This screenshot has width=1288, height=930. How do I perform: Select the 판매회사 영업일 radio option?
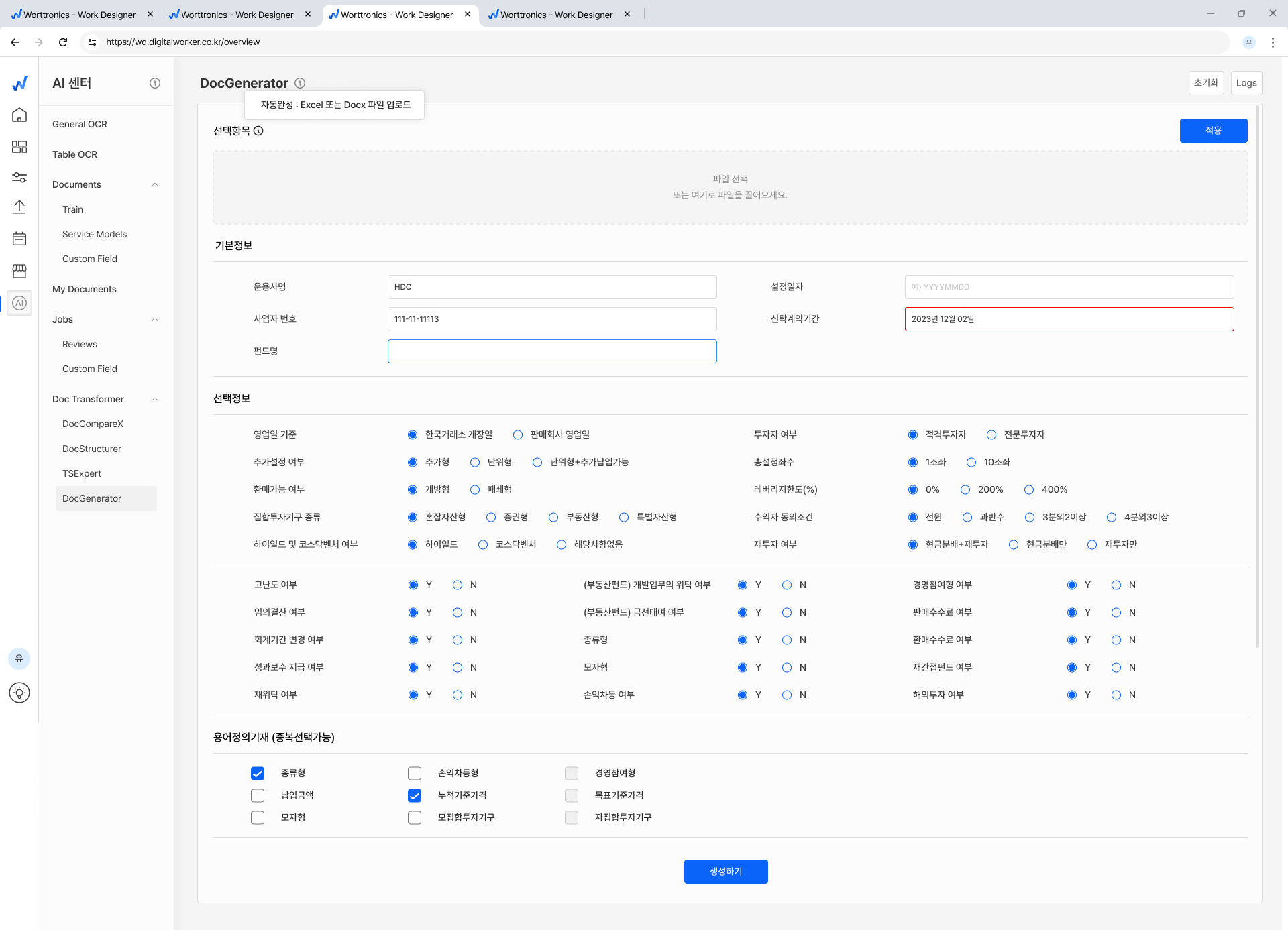(x=518, y=434)
